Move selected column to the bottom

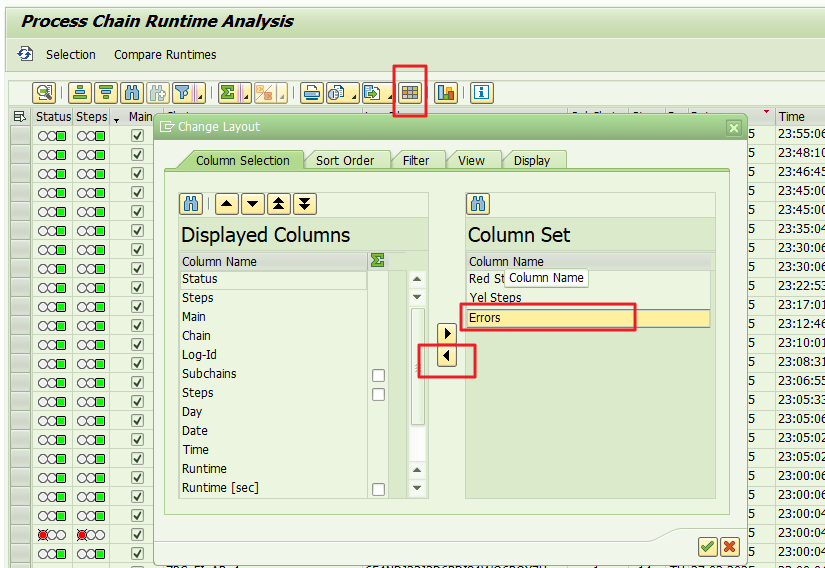pos(305,204)
